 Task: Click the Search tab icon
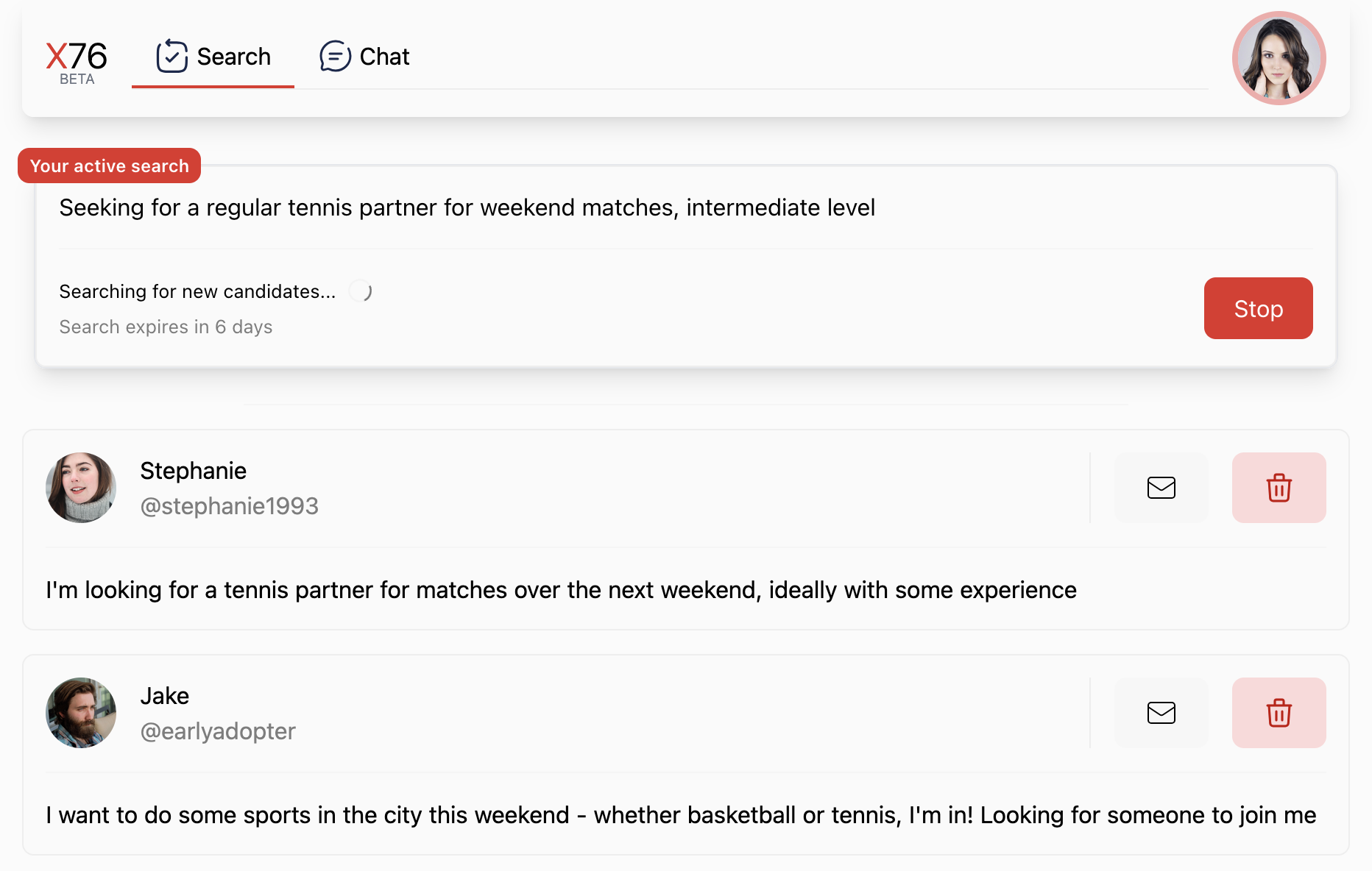pos(172,56)
